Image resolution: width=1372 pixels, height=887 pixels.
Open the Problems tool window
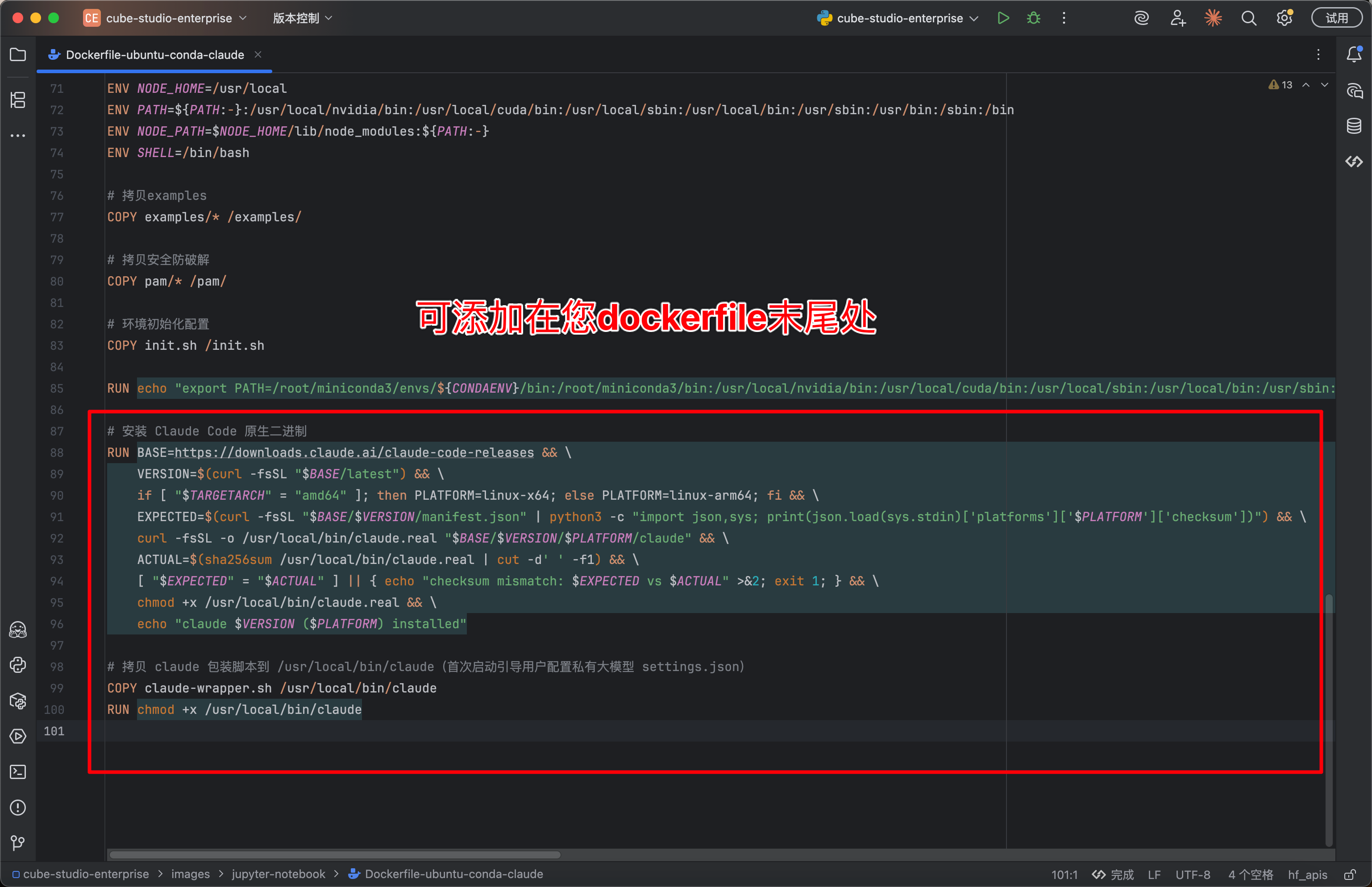[18, 808]
